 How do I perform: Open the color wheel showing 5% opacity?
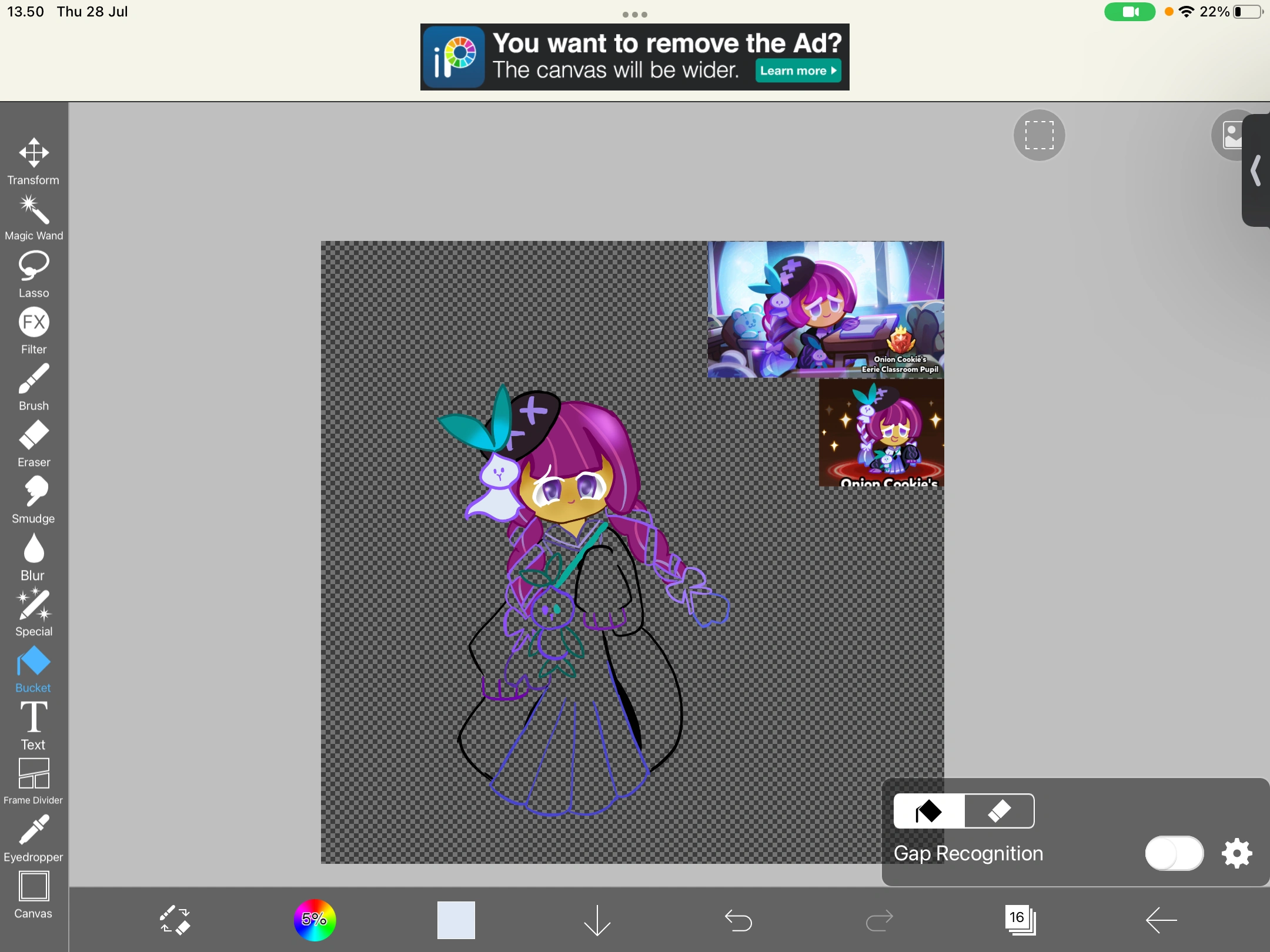point(315,920)
